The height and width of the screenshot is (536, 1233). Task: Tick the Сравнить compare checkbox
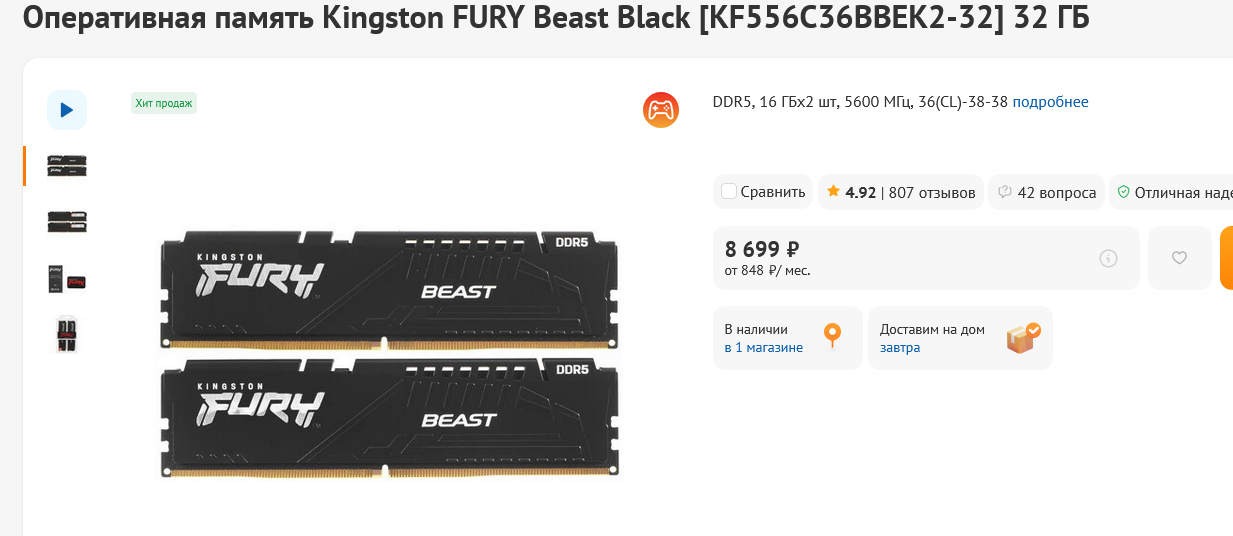click(x=729, y=192)
